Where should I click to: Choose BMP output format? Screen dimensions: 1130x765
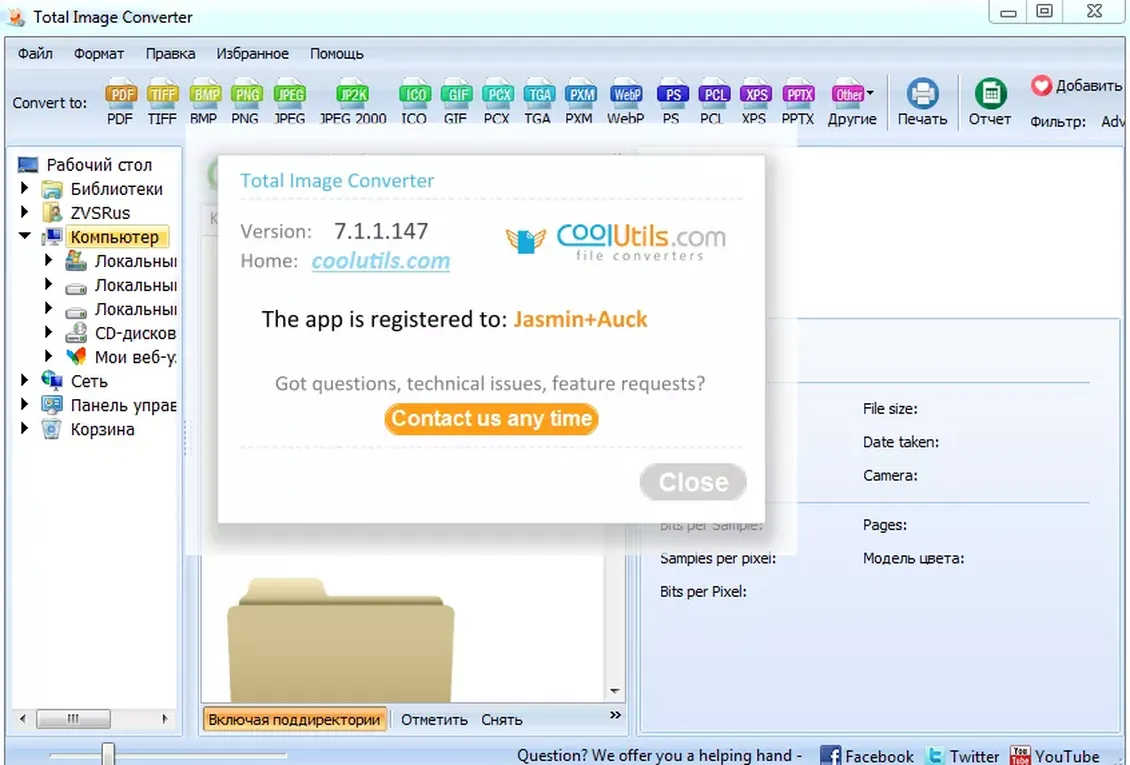tap(204, 102)
